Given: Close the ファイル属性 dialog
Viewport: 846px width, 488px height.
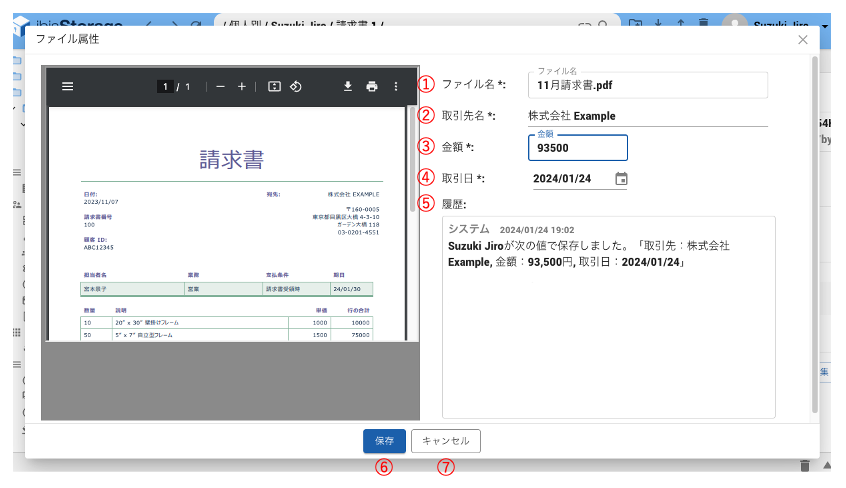Looking at the screenshot, I should (803, 40).
